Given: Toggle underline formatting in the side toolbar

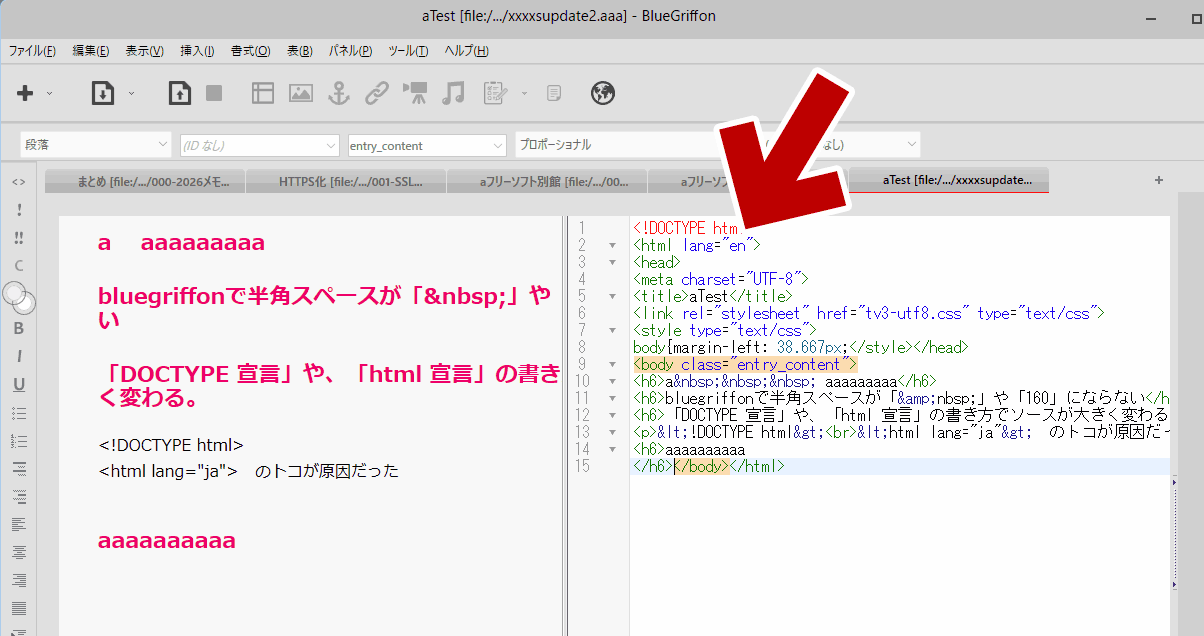Looking at the screenshot, I should click(18, 384).
